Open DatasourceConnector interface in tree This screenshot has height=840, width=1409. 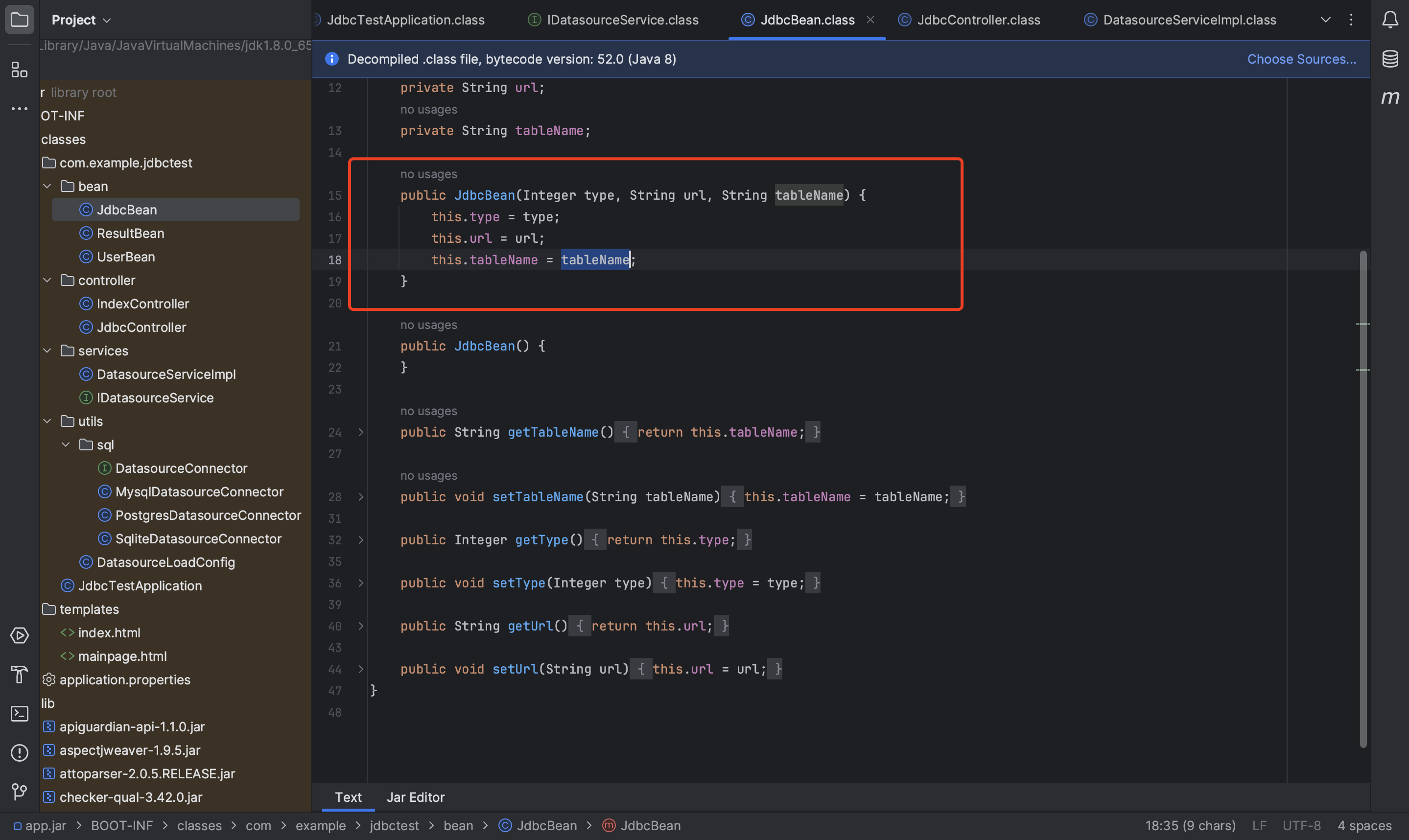coord(181,468)
